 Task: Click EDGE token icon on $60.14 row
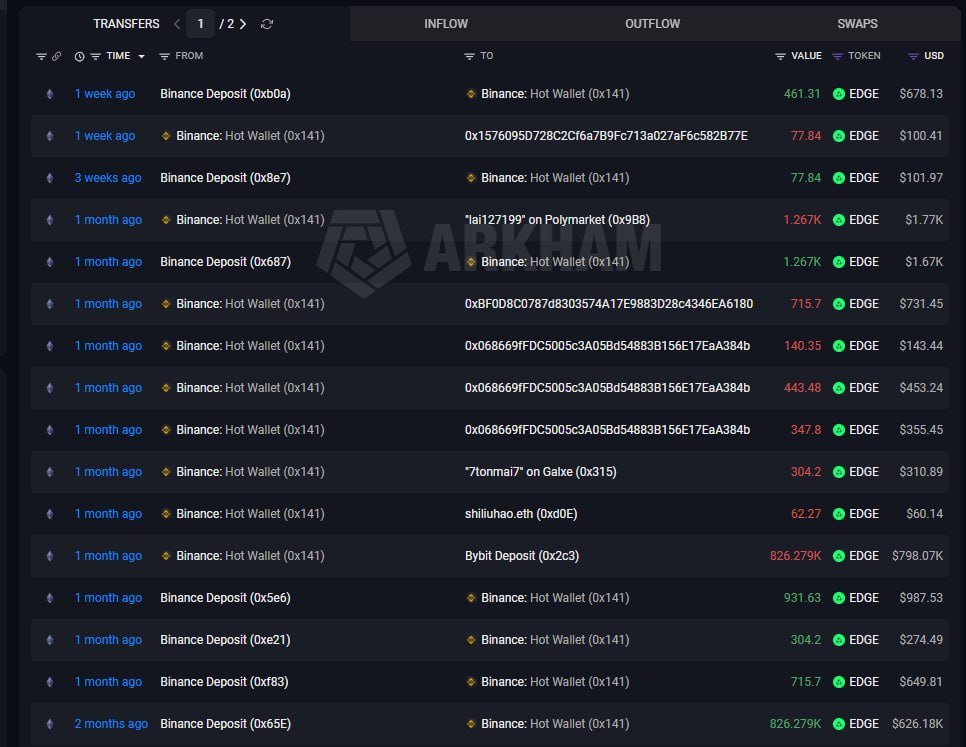[838, 514]
